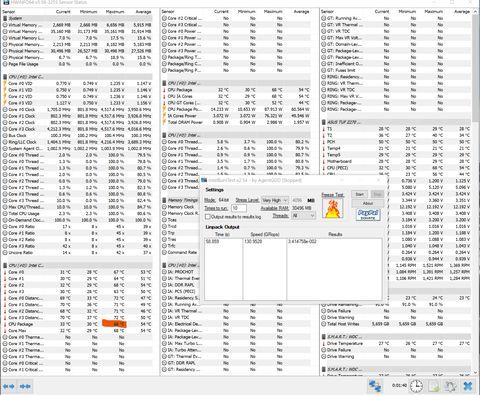Screen dimensions: 480x395
Task: Select the Page File Usage row
Action: coord(77,64)
